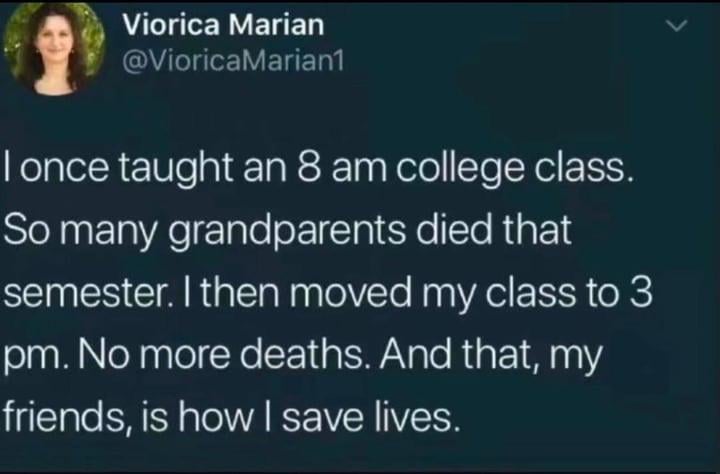This screenshot has width=720, height=474.
Task: Click the @VioricaMarian1 handle
Action: coord(232,60)
